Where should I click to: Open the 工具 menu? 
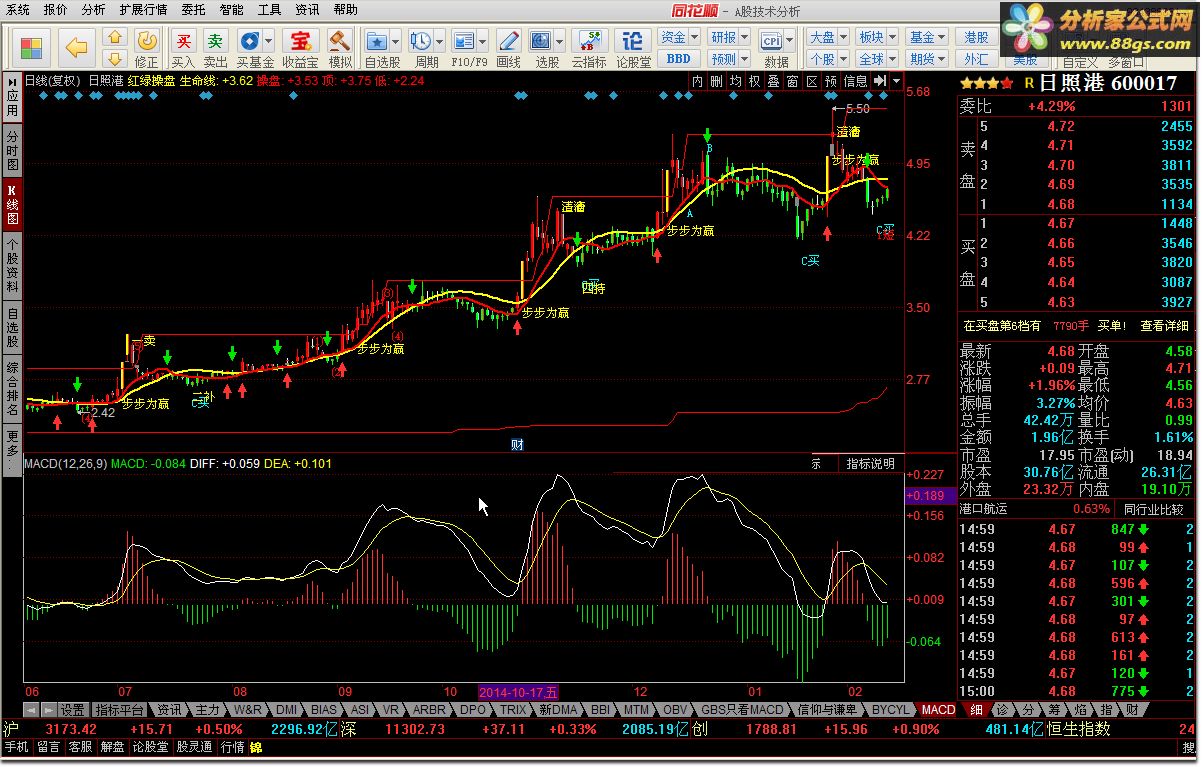coord(269,10)
